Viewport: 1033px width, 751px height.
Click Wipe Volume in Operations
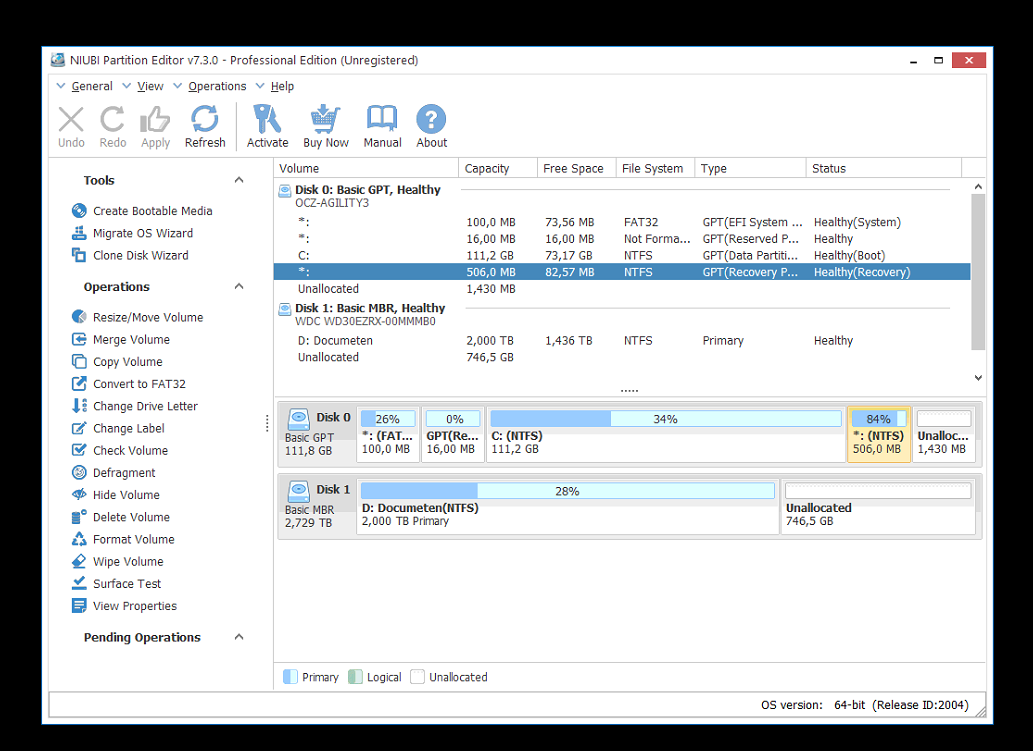point(128,562)
